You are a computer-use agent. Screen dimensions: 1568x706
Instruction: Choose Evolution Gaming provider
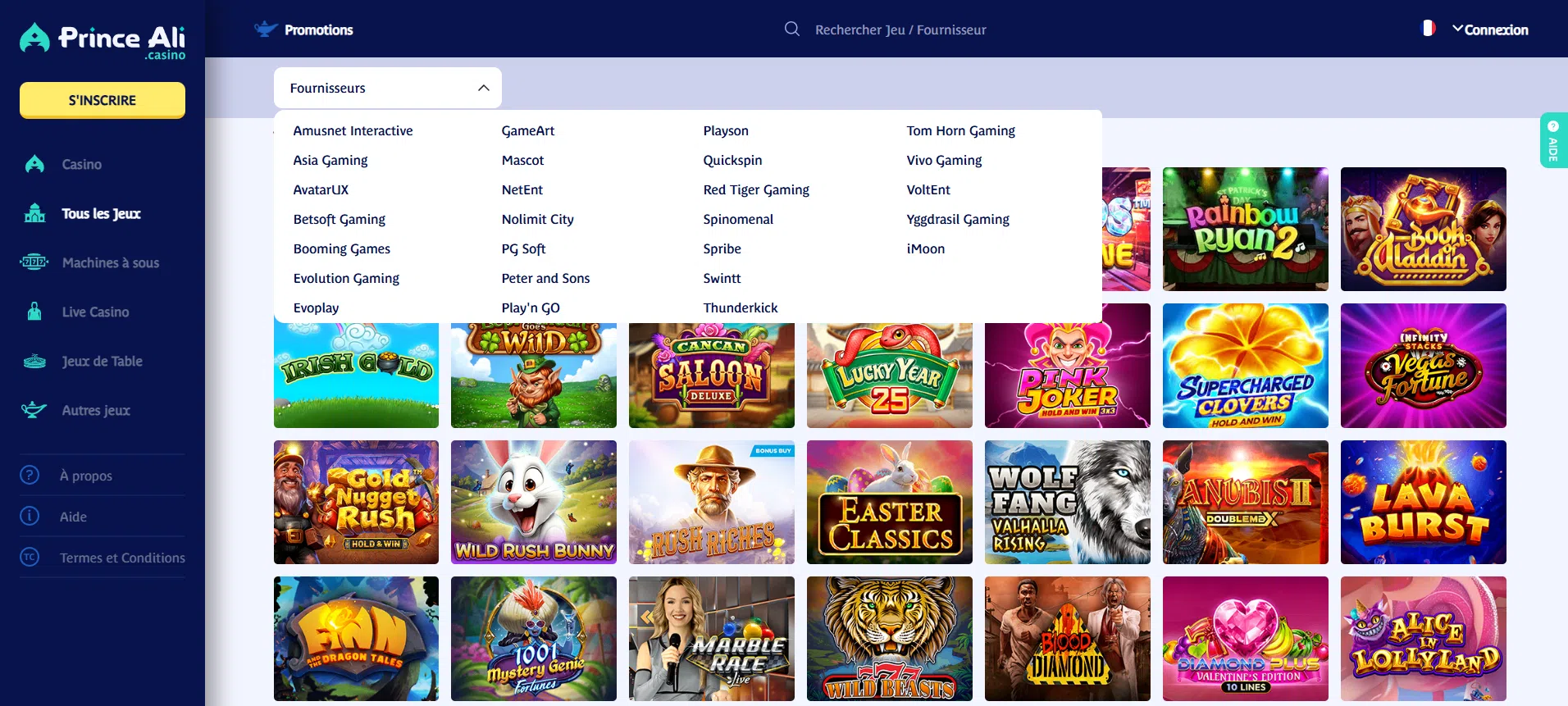tap(346, 278)
